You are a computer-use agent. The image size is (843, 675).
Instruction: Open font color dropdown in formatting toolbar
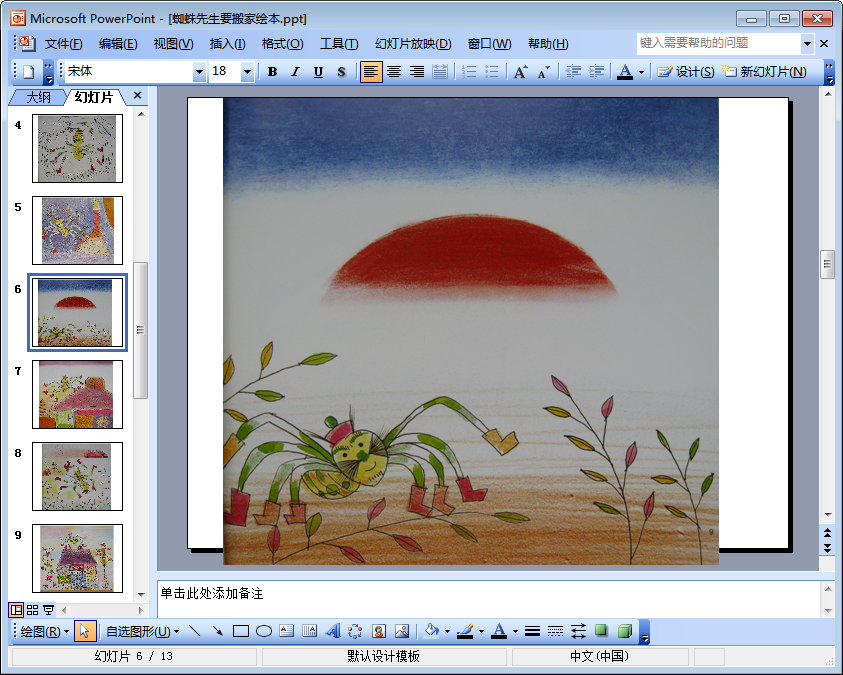[x=641, y=71]
